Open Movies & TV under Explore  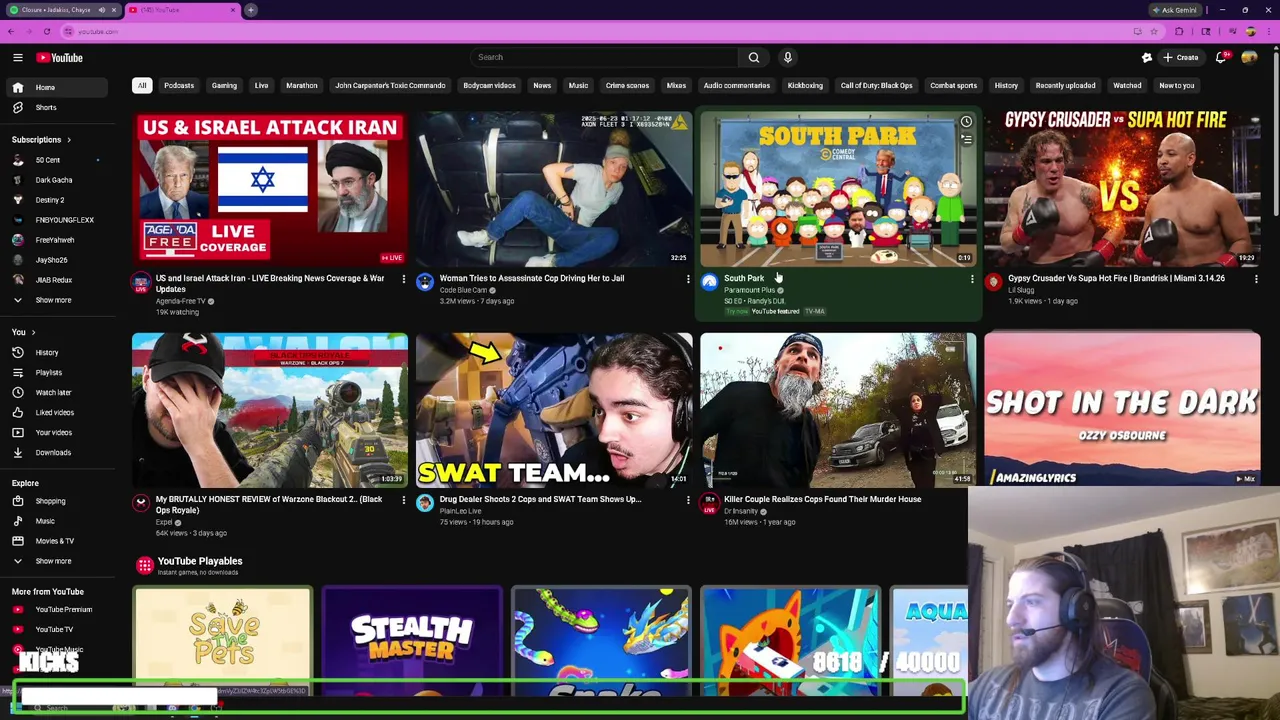(x=56, y=541)
